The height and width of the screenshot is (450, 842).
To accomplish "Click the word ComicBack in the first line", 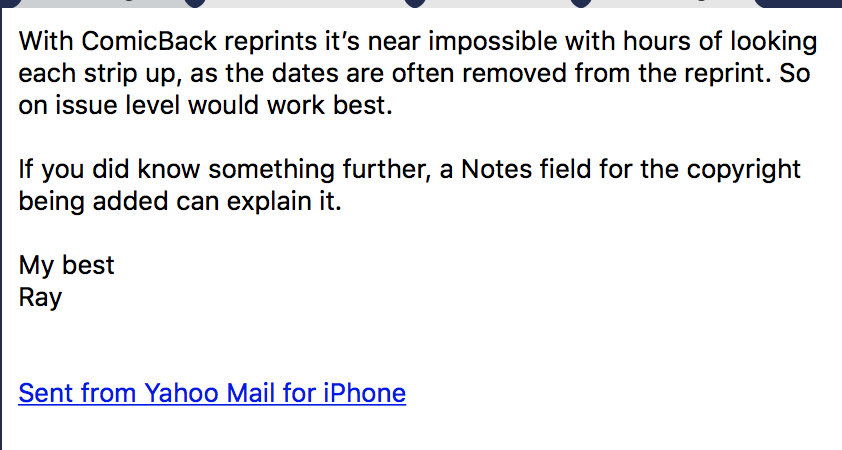I will pyautogui.click(x=149, y=41).
